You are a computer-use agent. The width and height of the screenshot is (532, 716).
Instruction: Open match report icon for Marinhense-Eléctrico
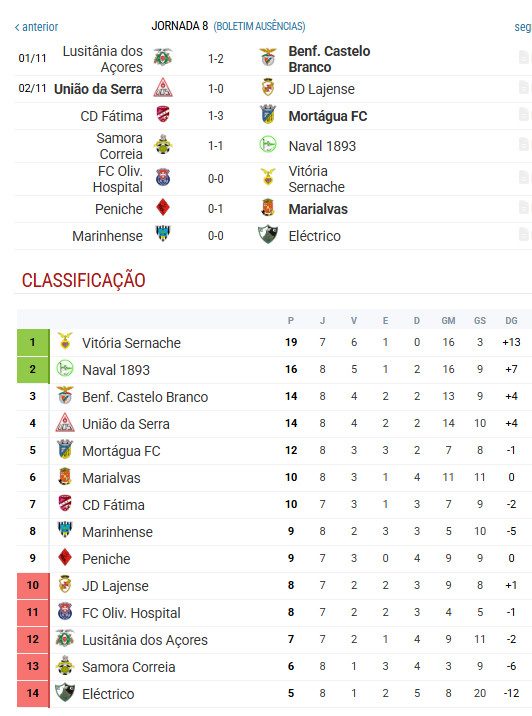(x=524, y=235)
